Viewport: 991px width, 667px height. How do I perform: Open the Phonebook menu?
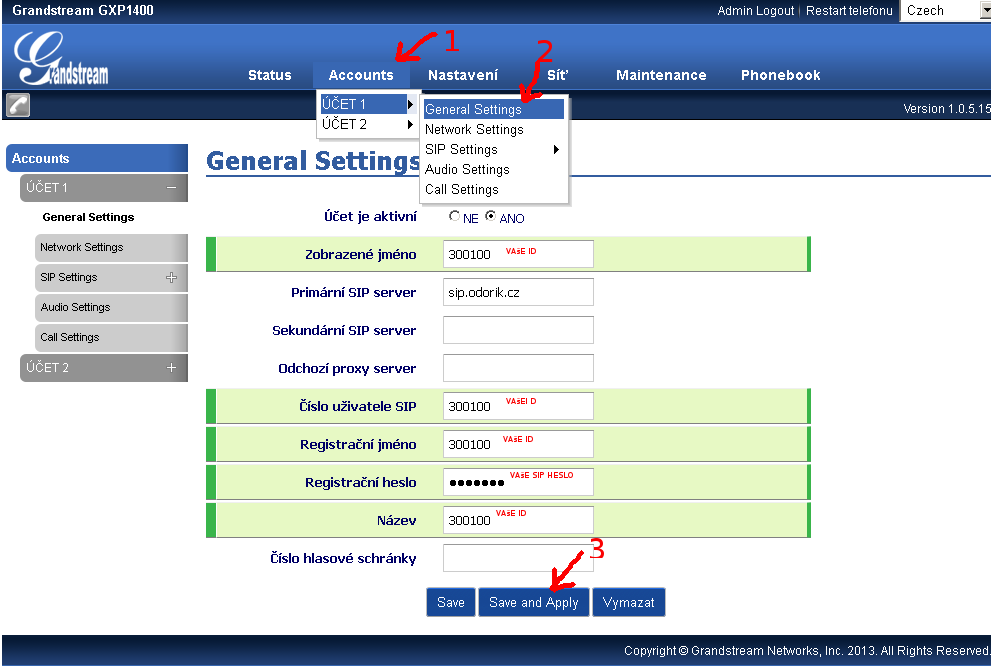(x=780, y=75)
